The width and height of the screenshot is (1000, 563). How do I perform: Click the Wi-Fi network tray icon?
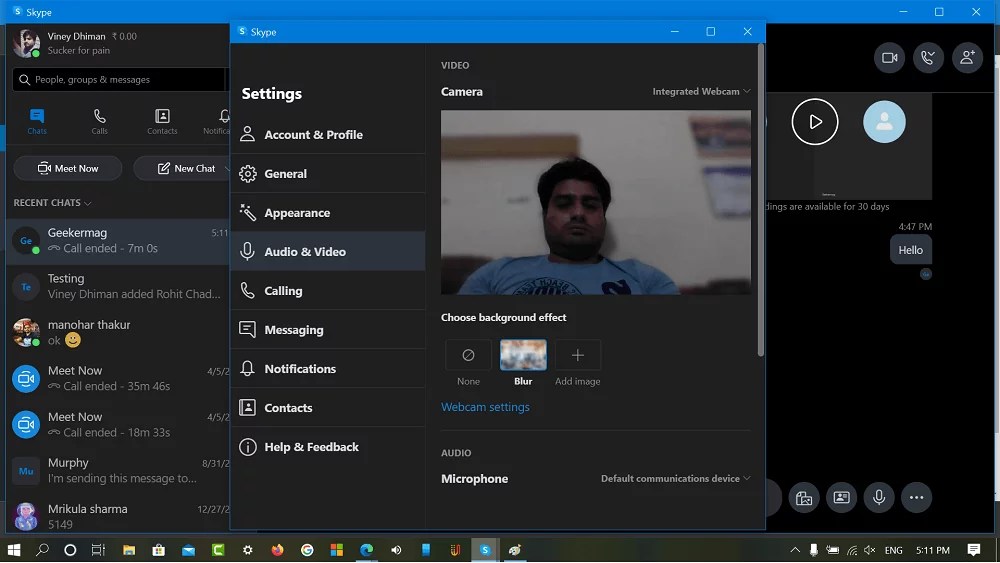pyautogui.click(x=851, y=550)
